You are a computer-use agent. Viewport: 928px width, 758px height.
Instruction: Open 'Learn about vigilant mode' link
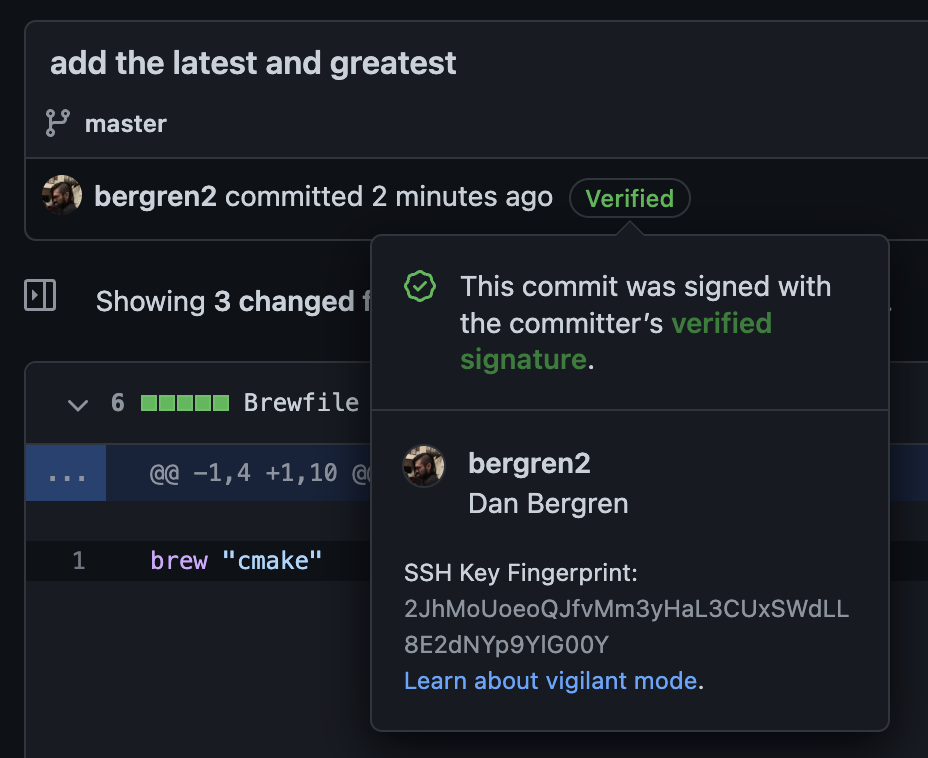point(550,681)
